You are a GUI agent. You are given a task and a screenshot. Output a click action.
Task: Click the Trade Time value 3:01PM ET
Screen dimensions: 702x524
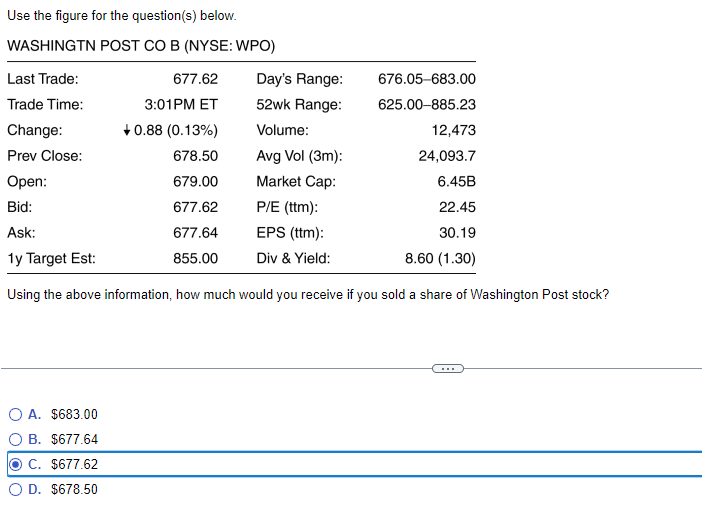pyautogui.click(x=181, y=104)
